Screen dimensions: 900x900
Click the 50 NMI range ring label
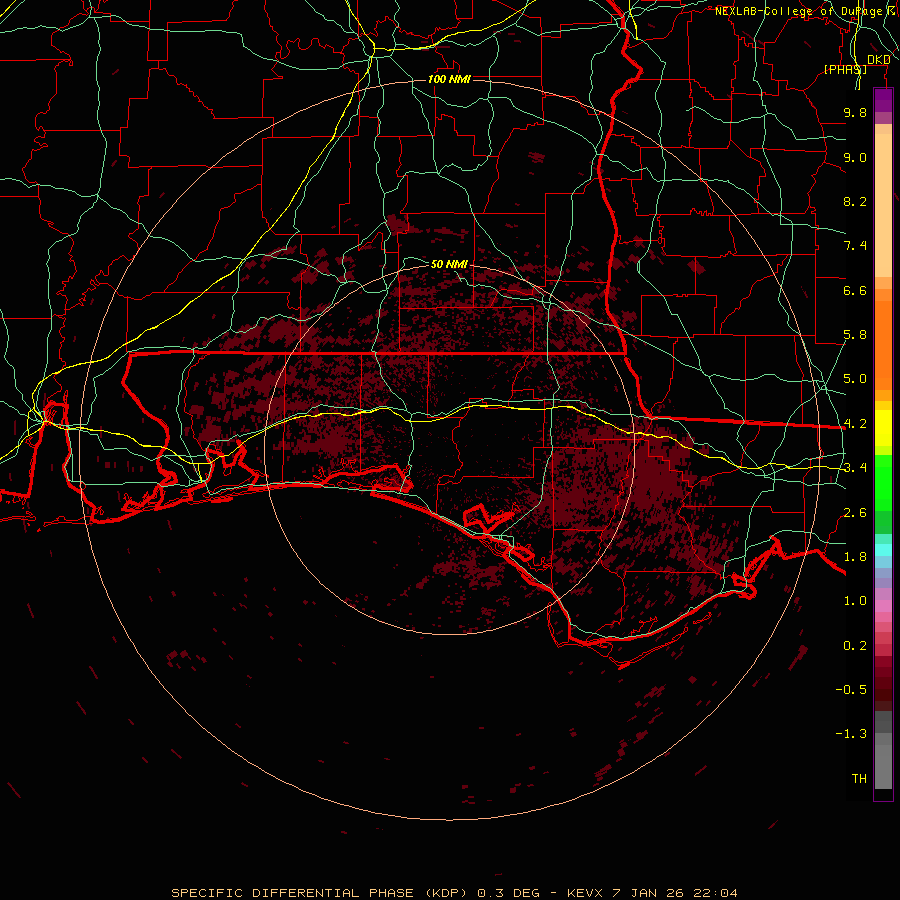pyautogui.click(x=449, y=264)
